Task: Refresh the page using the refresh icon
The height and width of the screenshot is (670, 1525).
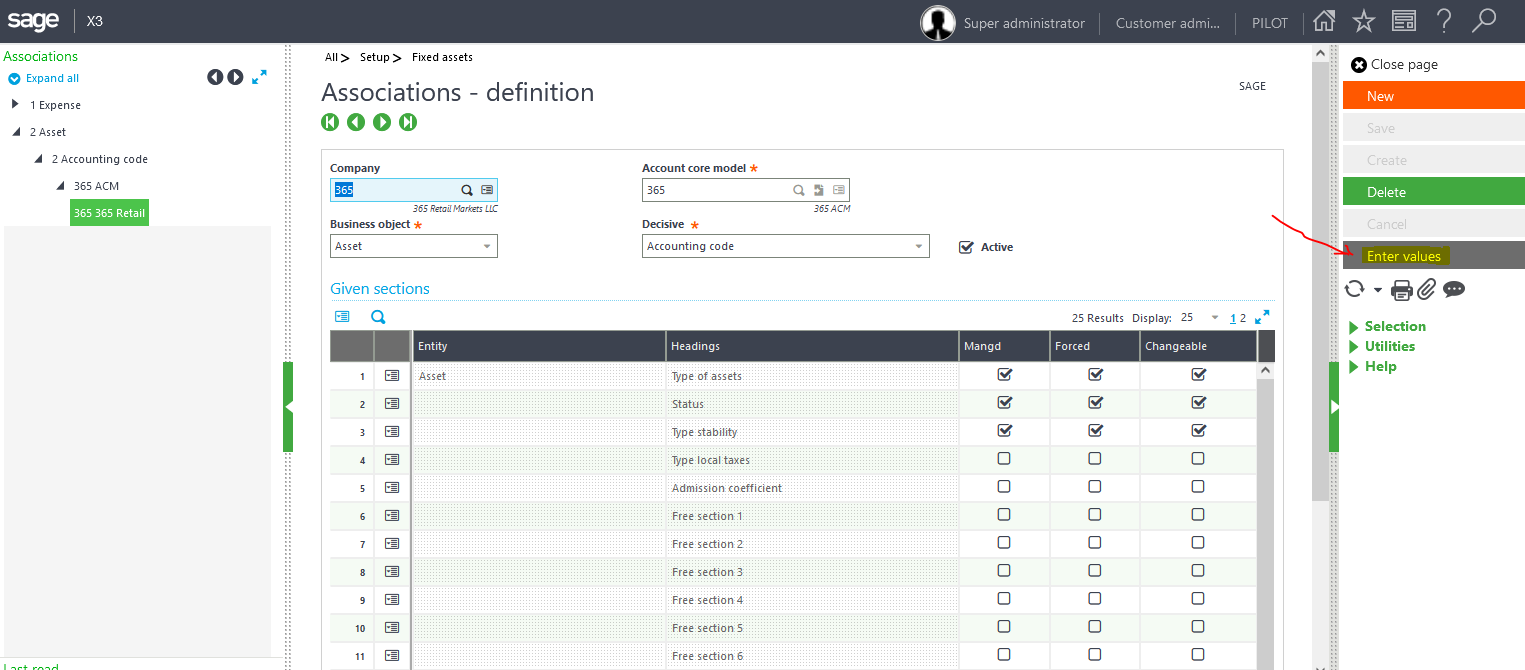Action: click(x=1356, y=289)
